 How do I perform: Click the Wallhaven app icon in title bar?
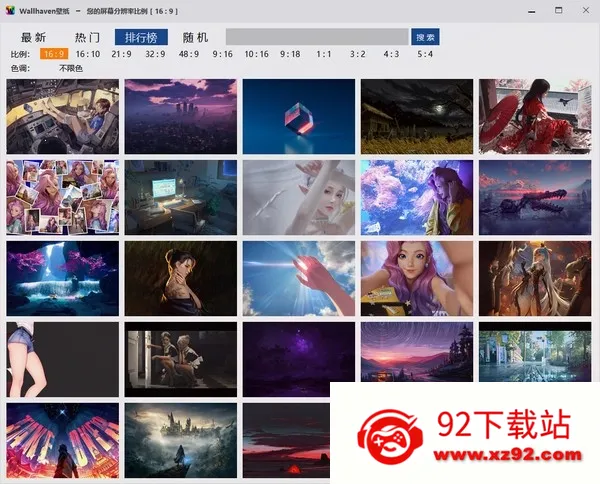[10, 11]
